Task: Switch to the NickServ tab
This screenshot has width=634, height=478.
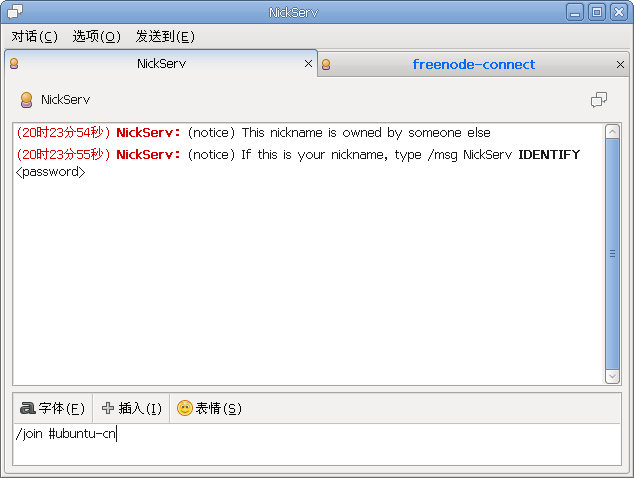Action: (x=161, y=63)
